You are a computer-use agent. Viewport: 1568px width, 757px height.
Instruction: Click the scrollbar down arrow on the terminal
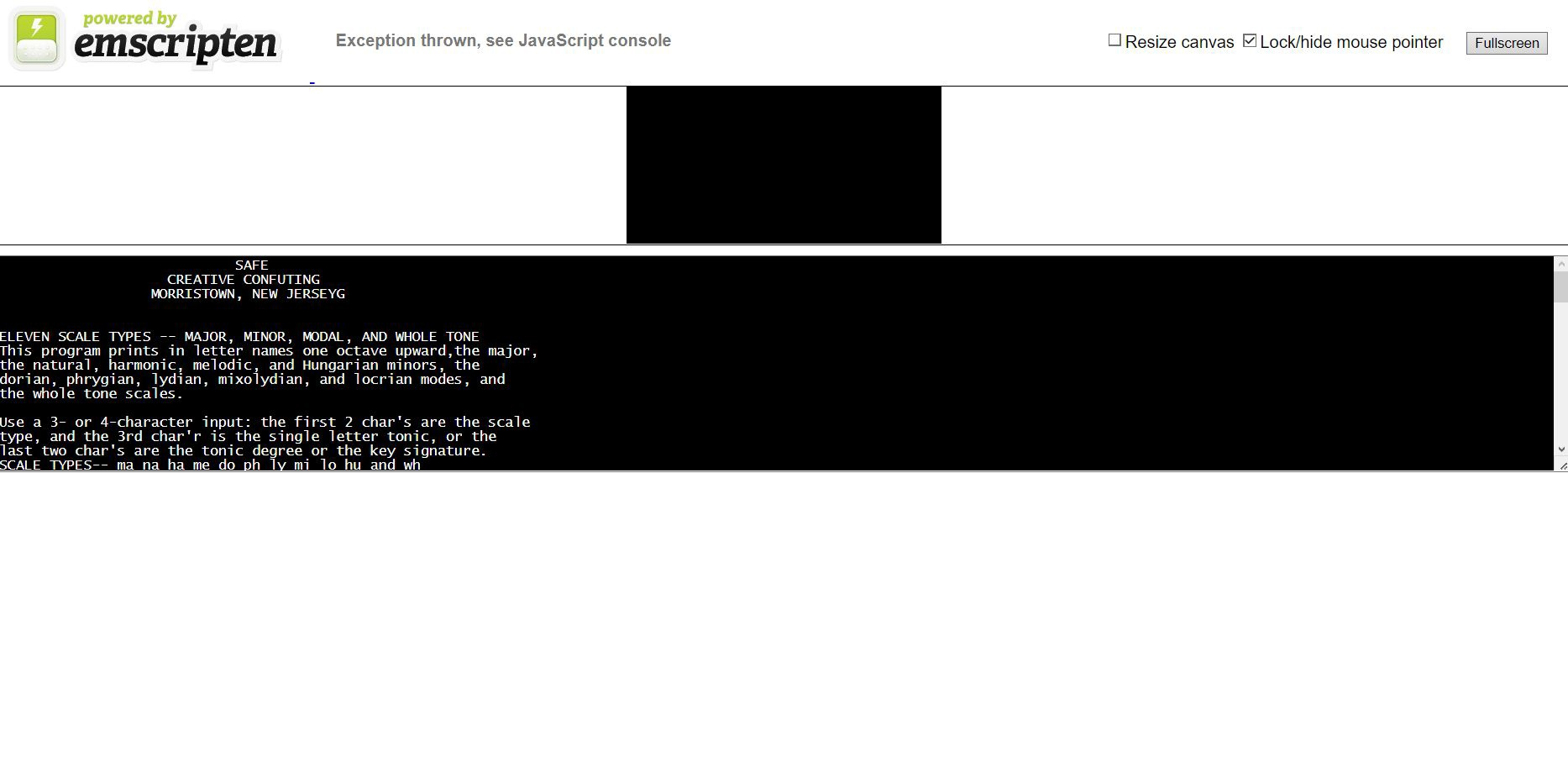[x=1560, y=449]
